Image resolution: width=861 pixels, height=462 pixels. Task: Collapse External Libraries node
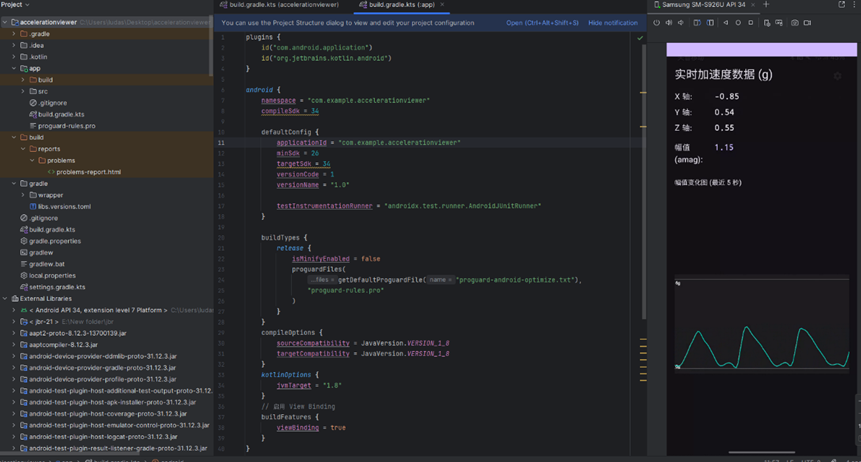[5, 299]
